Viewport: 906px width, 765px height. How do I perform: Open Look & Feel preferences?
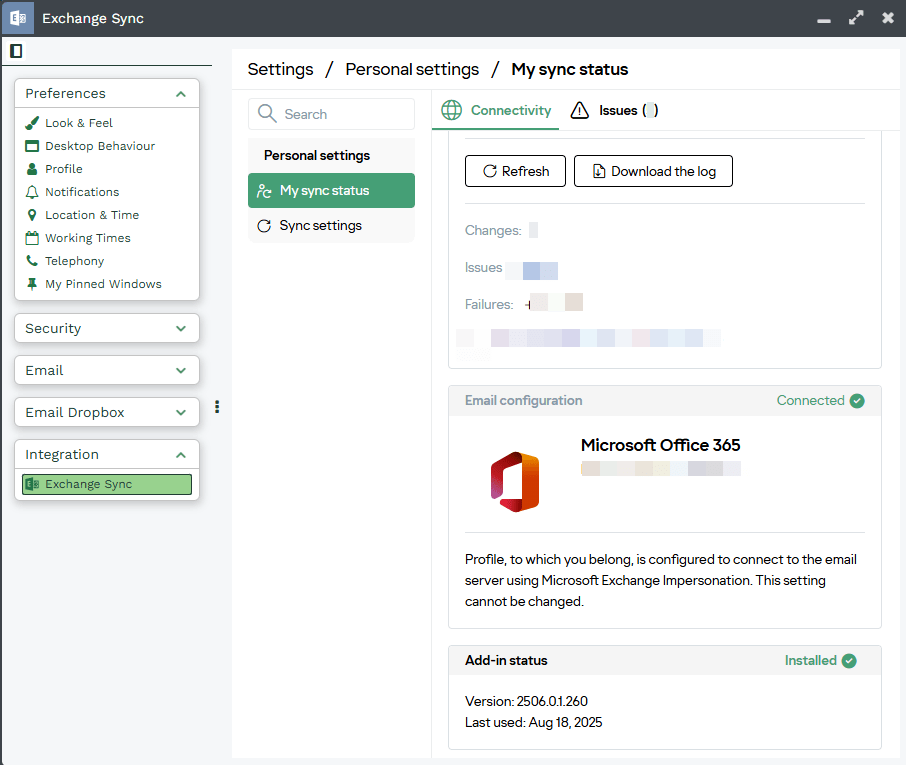pyautogui.click(x=79, y=122)
